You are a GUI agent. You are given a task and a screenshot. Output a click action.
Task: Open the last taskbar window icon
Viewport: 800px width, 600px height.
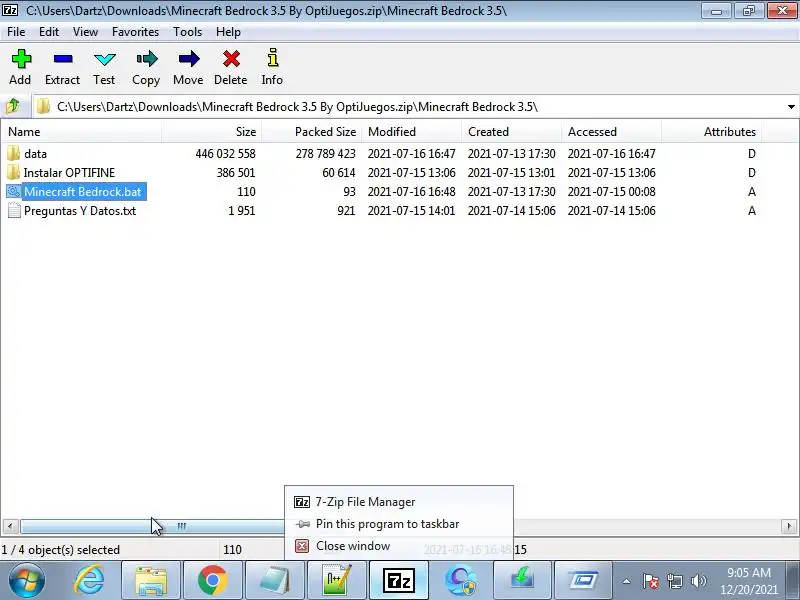point(584,581)
